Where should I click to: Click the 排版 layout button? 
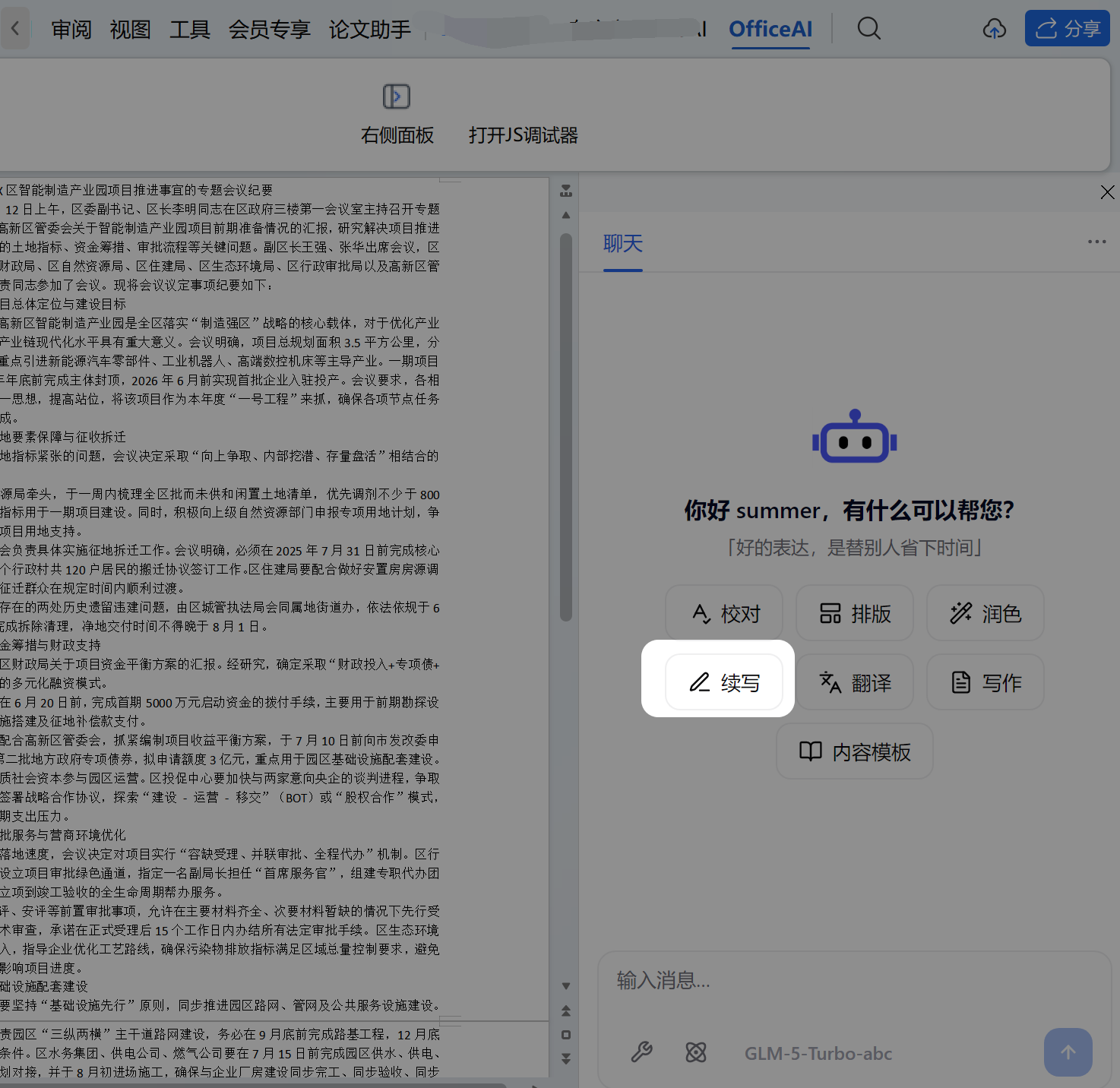(855, 613)
